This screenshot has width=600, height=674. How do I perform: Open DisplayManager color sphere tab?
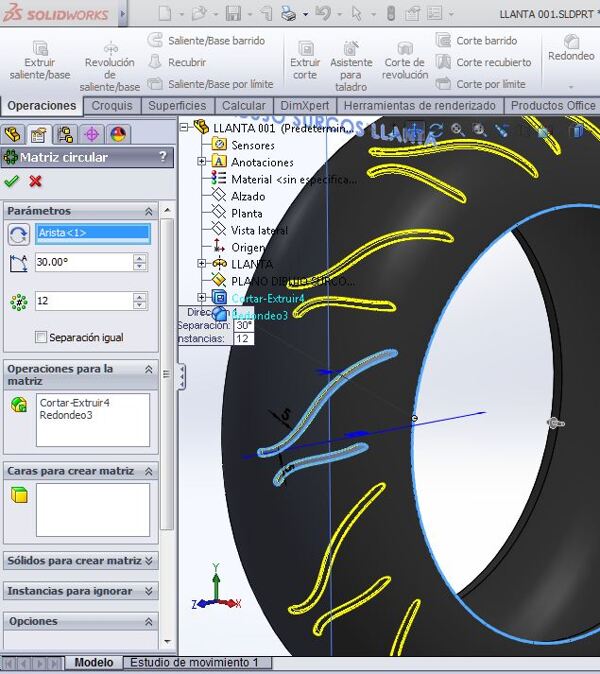pyautogui.click(x=118, y=135)
